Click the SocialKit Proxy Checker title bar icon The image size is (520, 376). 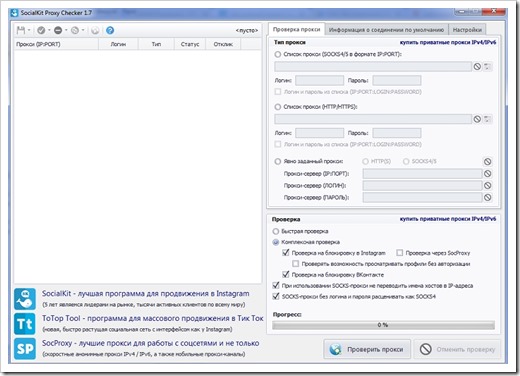tap(14, 13)
